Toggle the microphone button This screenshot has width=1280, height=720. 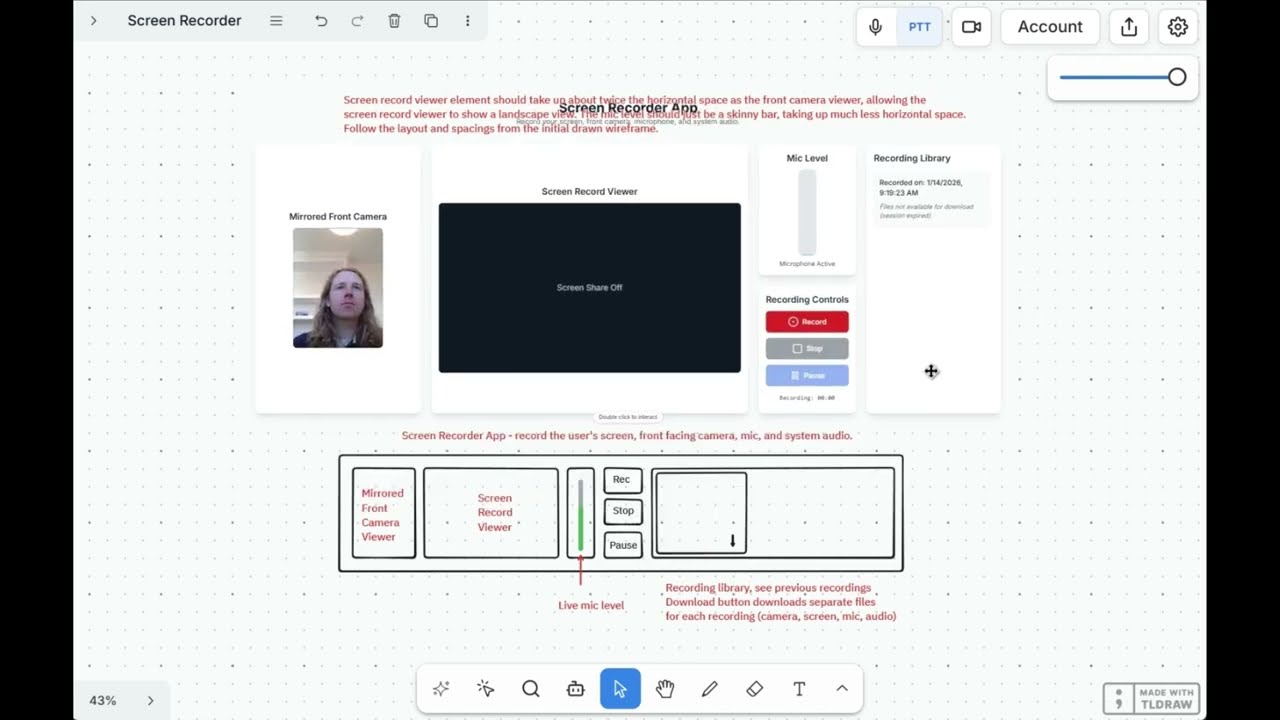point(876,27)
